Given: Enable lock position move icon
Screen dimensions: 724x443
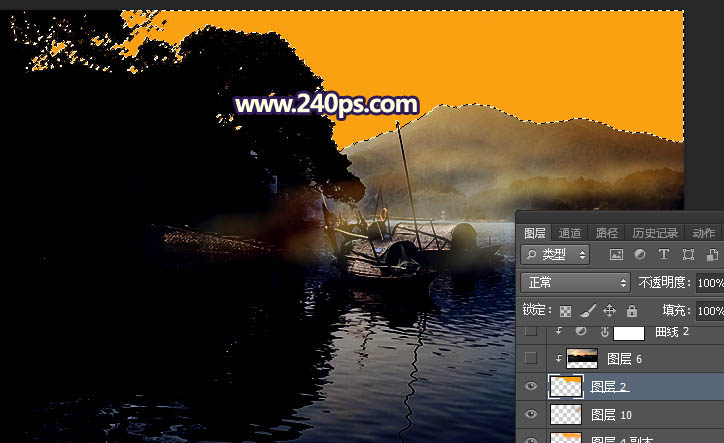Looking at the screenshot, I should 609,311.
